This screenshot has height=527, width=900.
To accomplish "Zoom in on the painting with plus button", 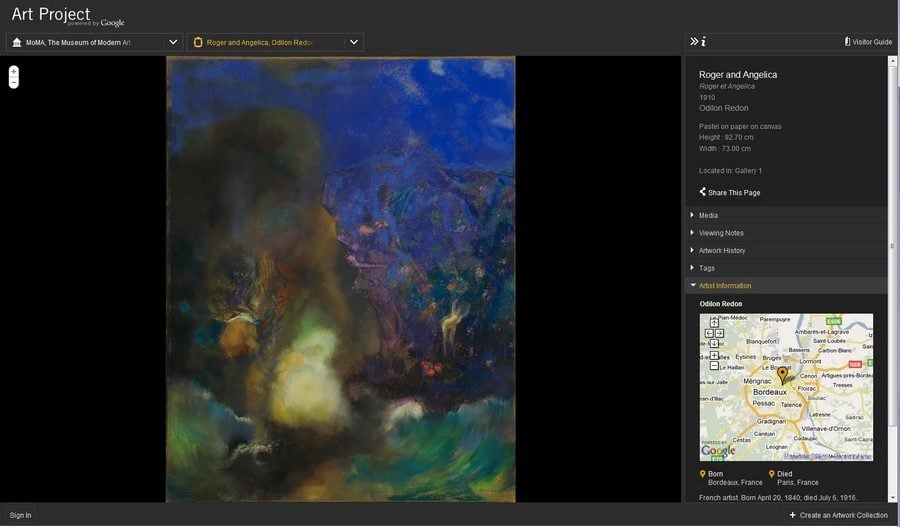I will point(14,72).
